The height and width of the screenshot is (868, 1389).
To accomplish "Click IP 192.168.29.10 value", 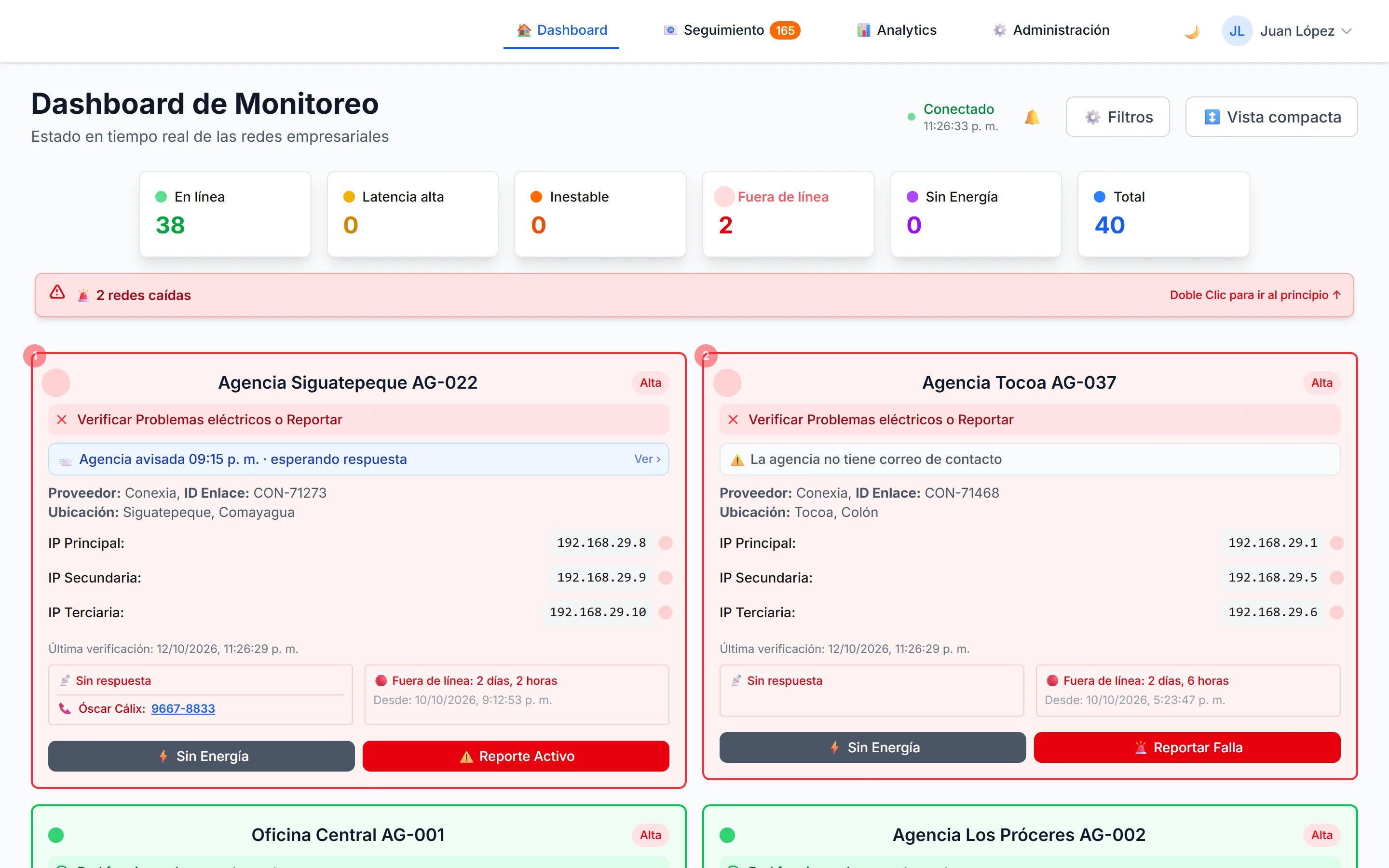I will click(598, 612).
